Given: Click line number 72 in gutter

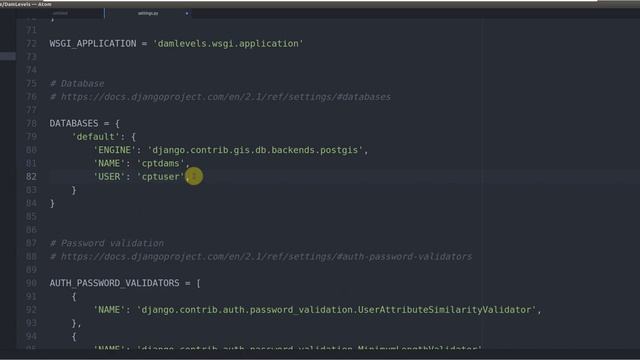Looking at the screenshot, I should coord(31,44).
